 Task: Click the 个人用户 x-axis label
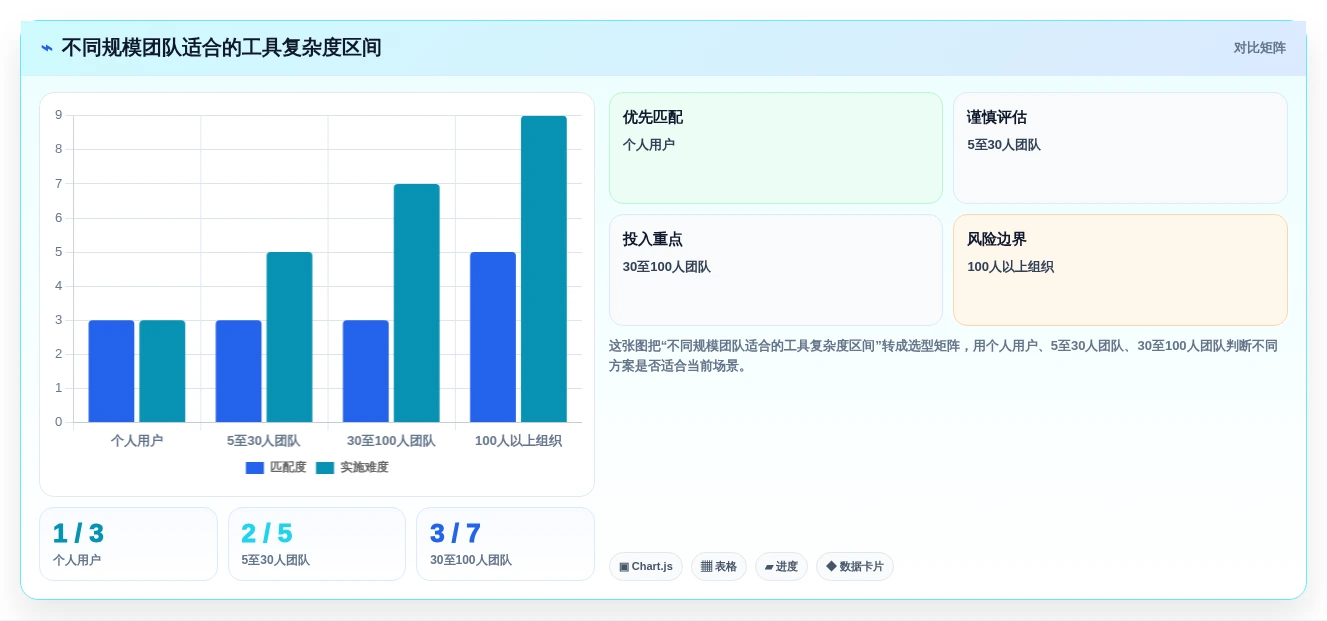click(x=137, y=441)
